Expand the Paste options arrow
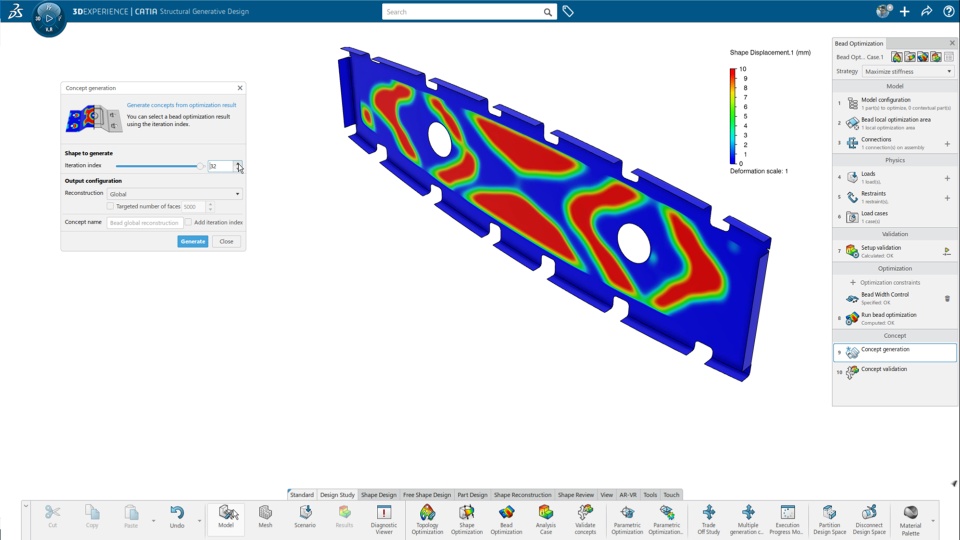The width and height of the screenshot is (960, 540). click(153, 521)
